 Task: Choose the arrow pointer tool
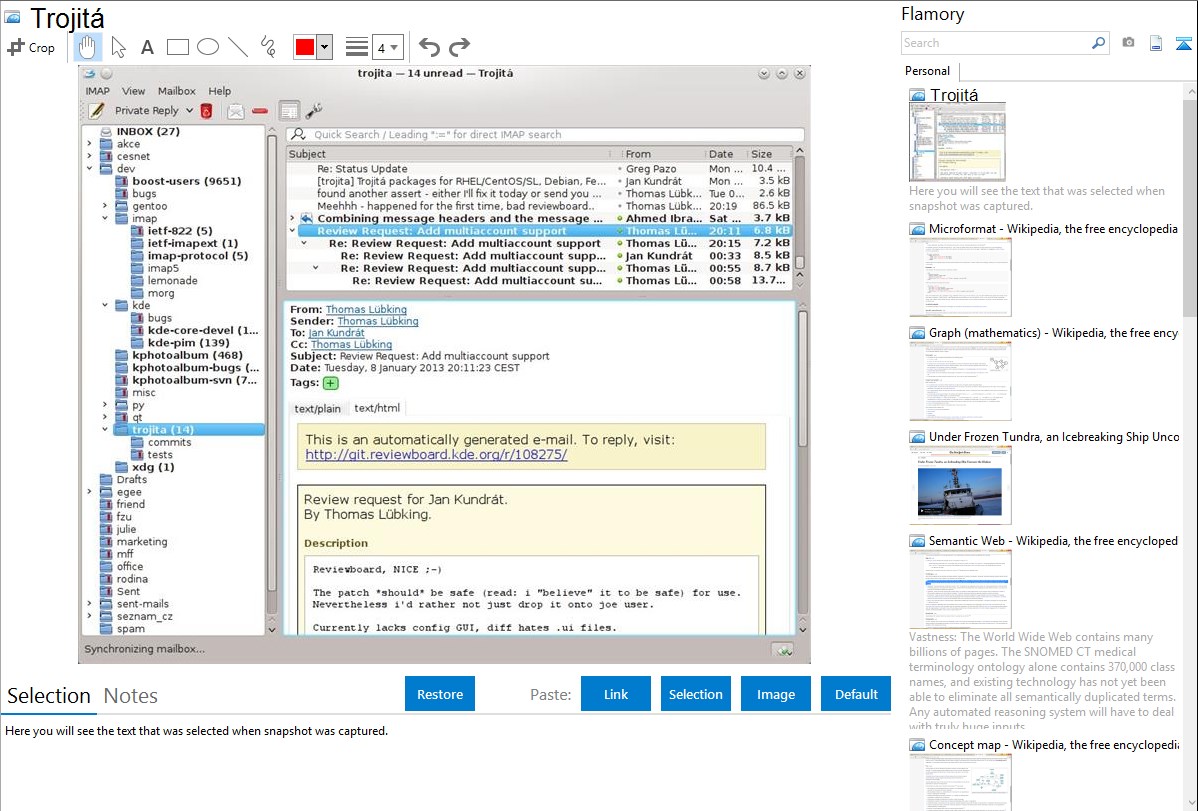pyautogui.click(x=118, y=47)
